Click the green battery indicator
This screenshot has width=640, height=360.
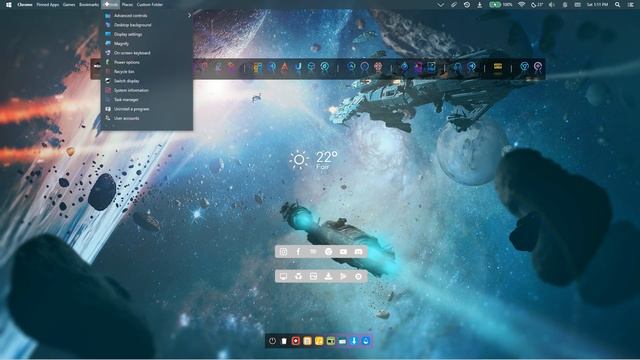point(495,5)
